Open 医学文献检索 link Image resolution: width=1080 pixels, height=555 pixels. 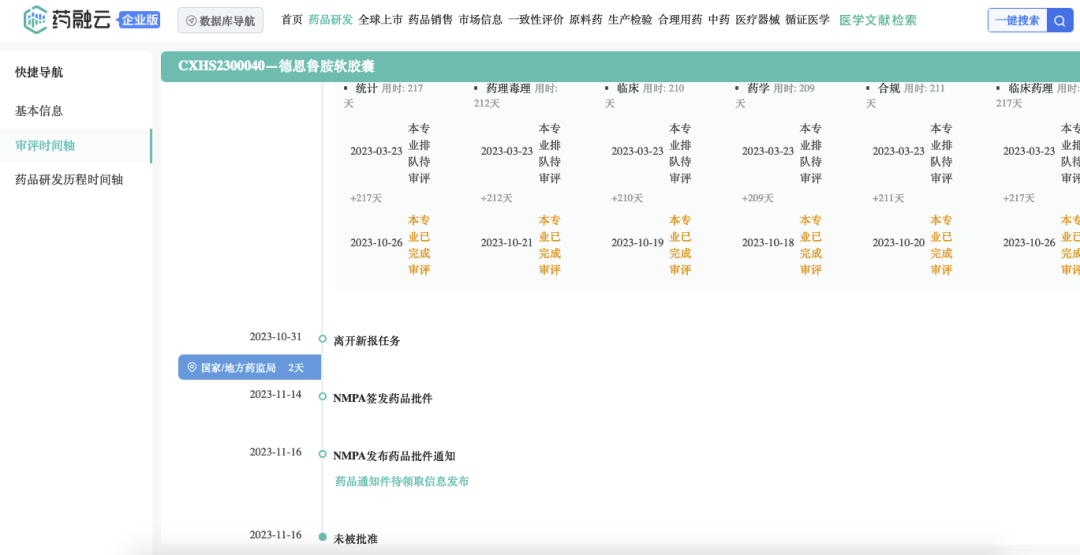tap(877, 20)
